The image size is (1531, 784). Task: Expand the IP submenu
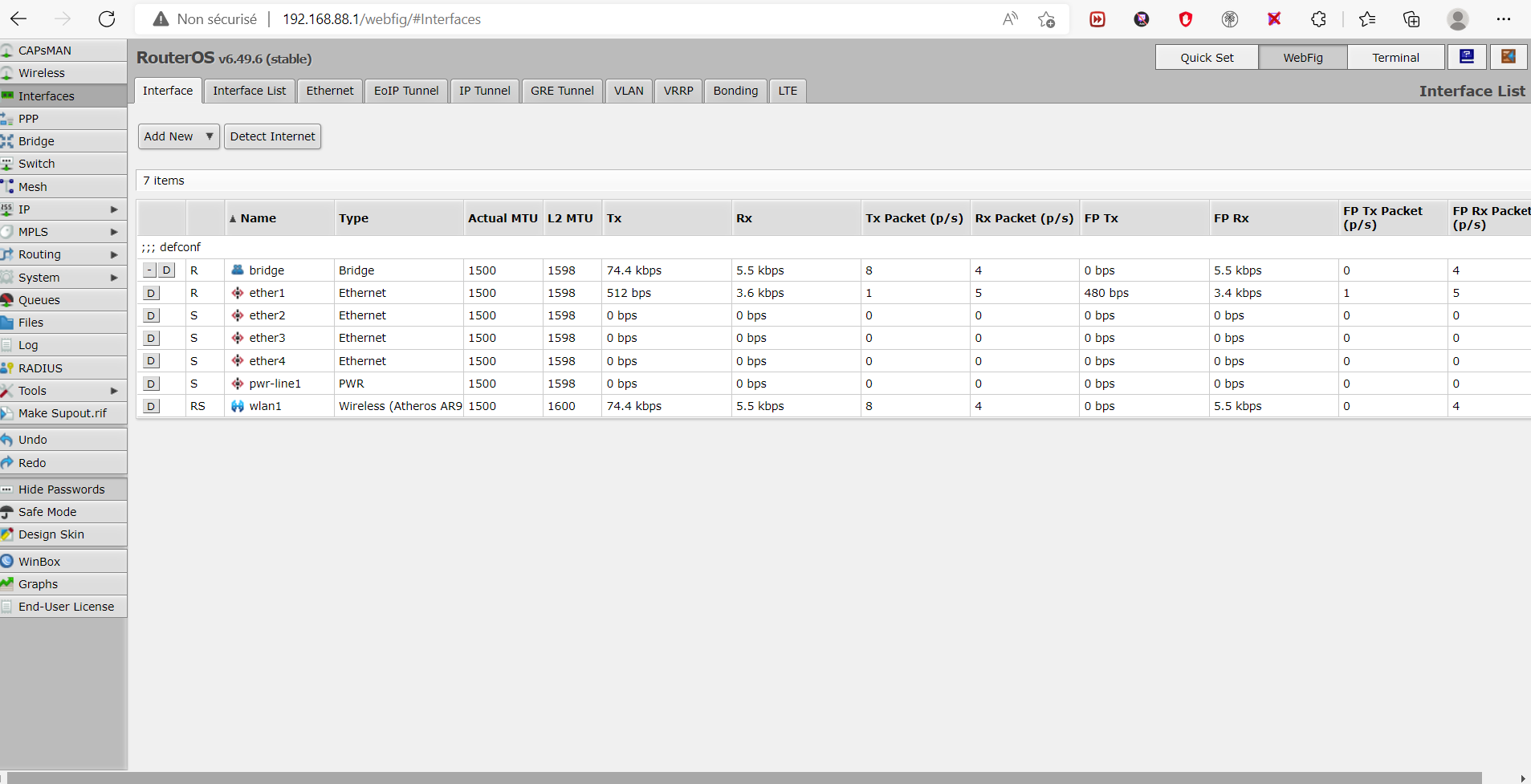(x=114, y=209)
